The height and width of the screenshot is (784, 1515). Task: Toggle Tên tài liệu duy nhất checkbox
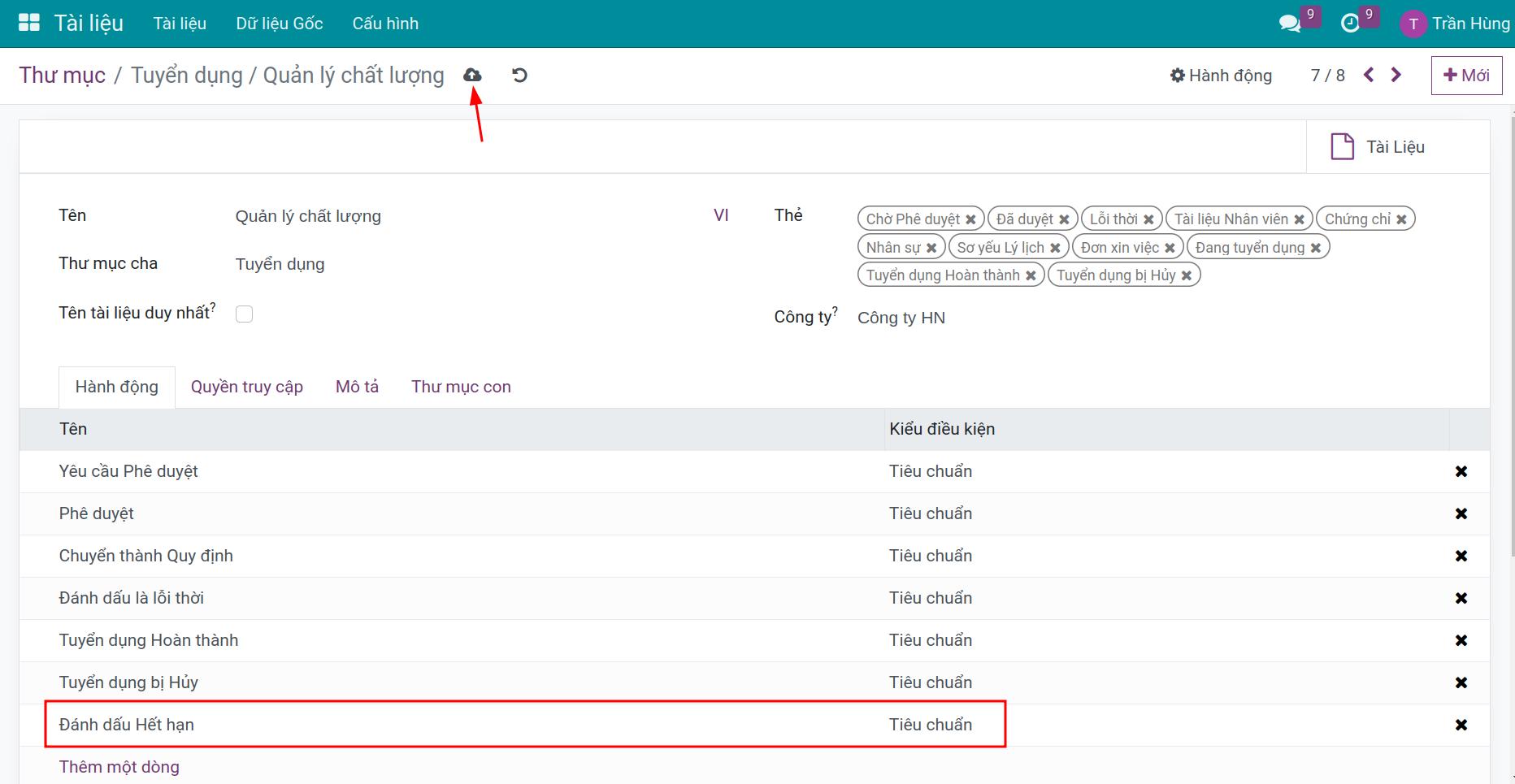click(244, 314)
